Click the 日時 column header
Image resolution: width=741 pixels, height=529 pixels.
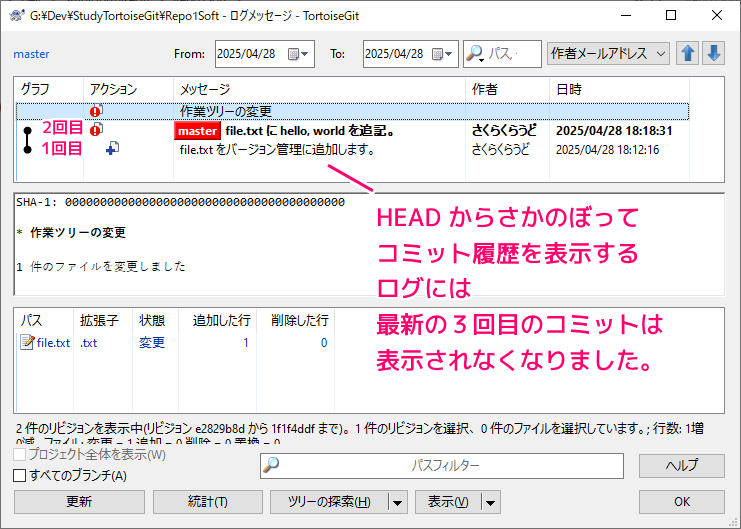pyautogui.click(x=620, y=89)
